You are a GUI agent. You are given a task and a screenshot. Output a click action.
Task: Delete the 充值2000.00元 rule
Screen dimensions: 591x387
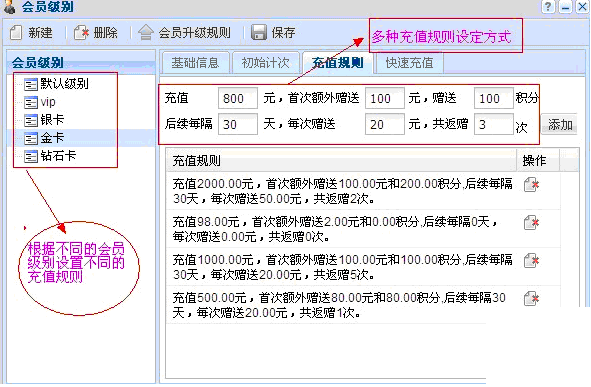(531, 185)
